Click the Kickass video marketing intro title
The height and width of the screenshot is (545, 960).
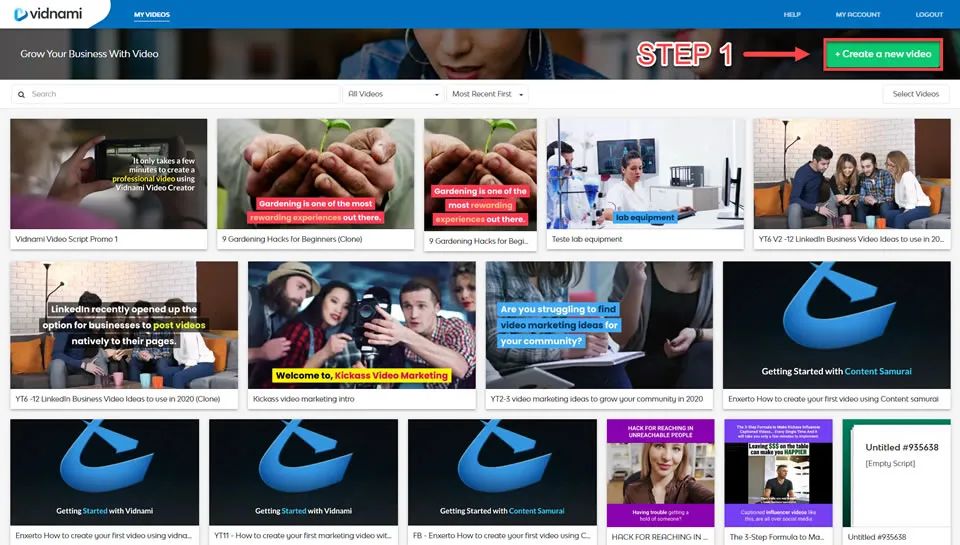point(304,399)
